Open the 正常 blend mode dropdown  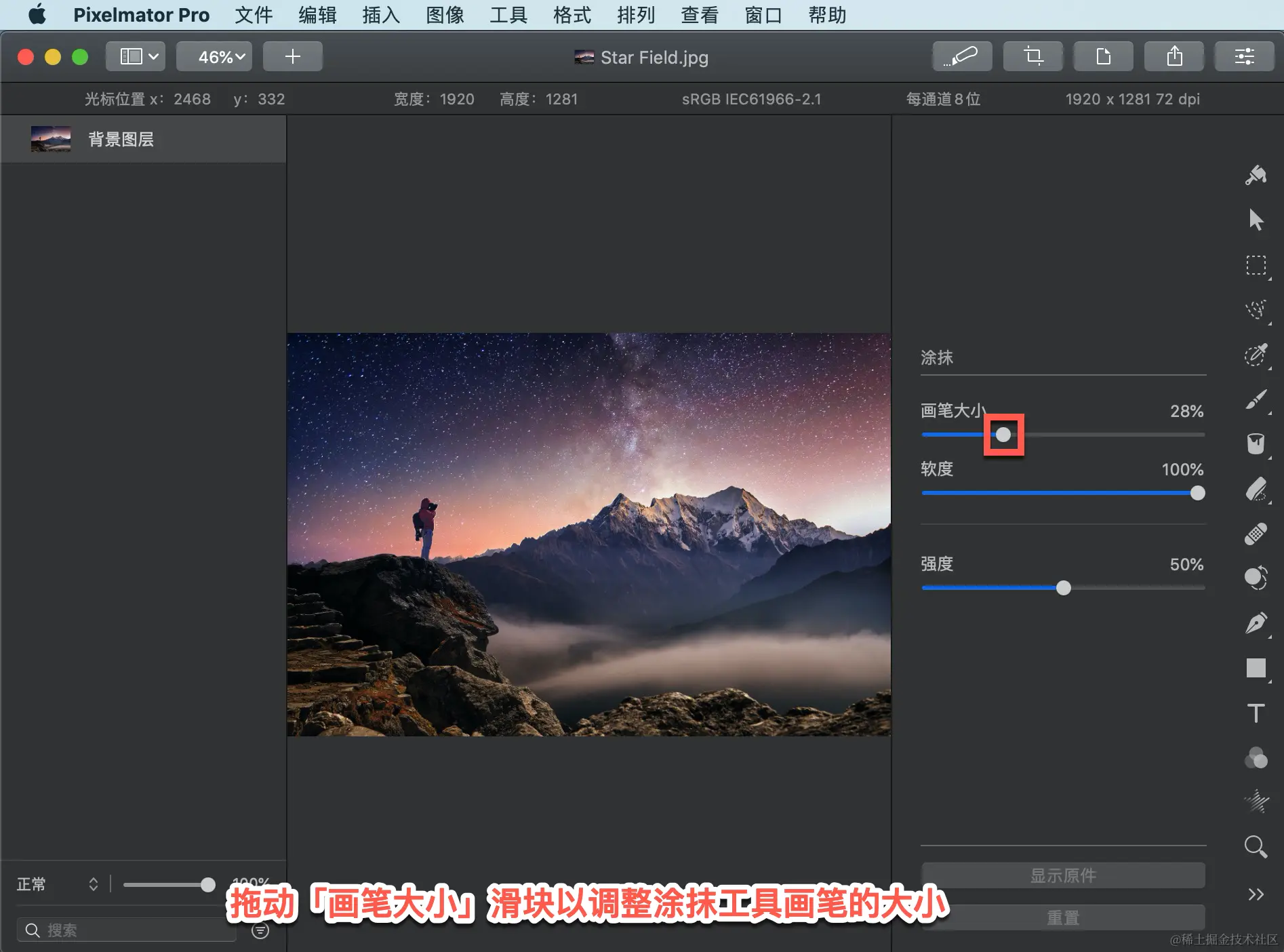click(x=58, y=884)
